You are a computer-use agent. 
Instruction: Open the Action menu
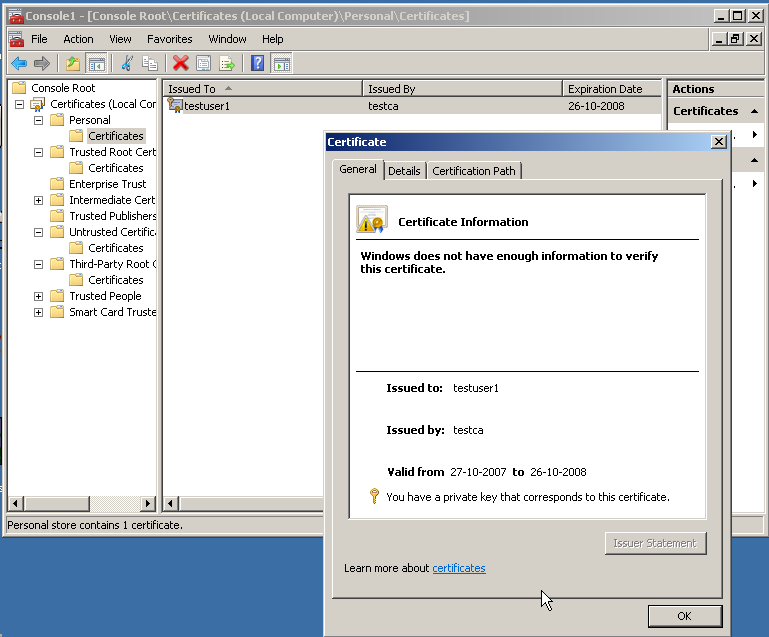click(78, 39)
